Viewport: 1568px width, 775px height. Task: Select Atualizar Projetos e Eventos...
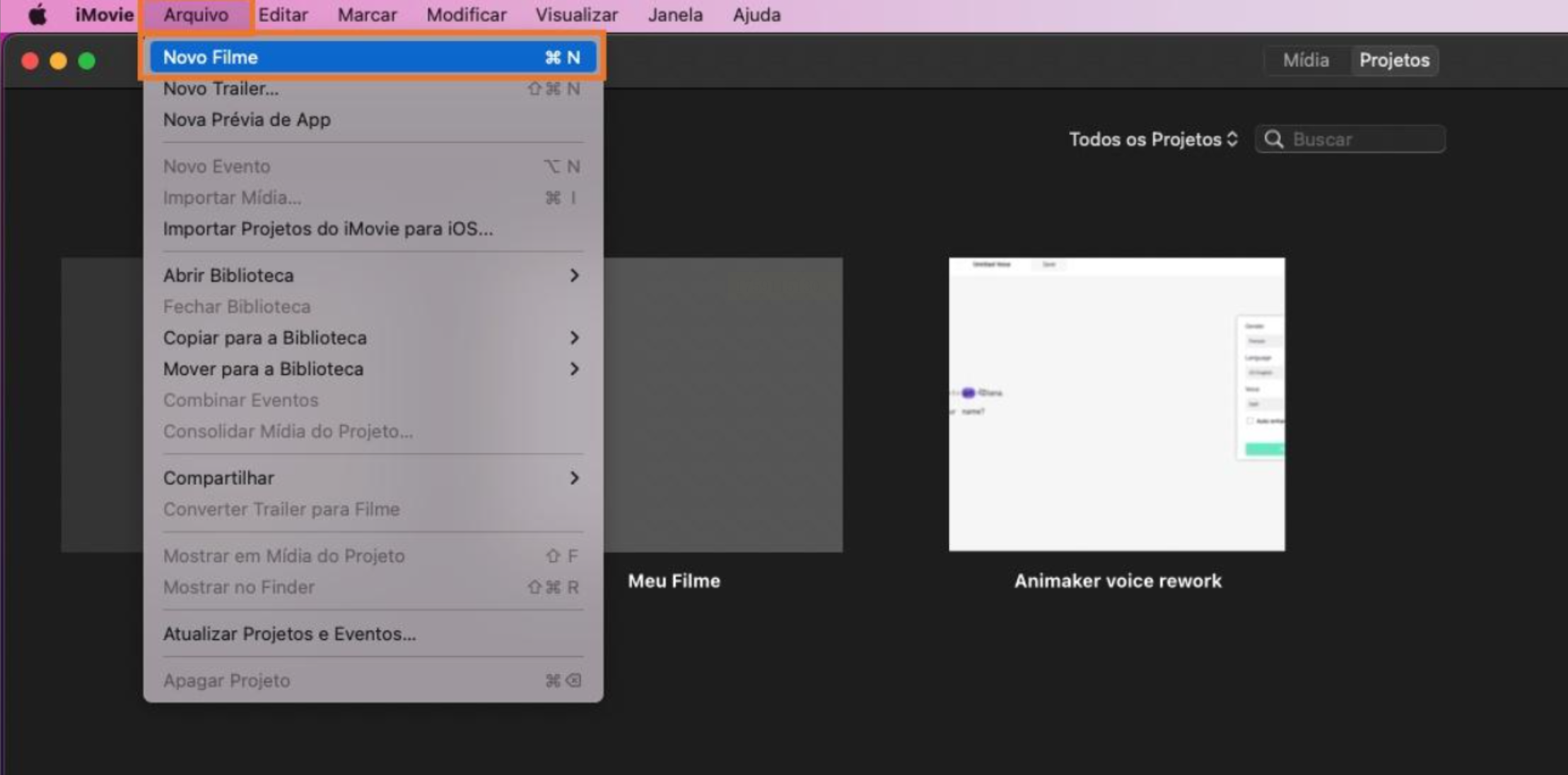(x=289, y=634)
